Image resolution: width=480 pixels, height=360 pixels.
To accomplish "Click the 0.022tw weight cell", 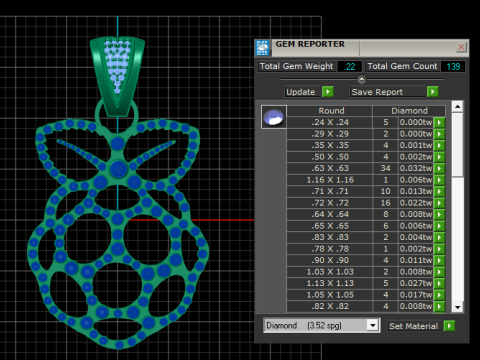I will [x=416, y=203].
